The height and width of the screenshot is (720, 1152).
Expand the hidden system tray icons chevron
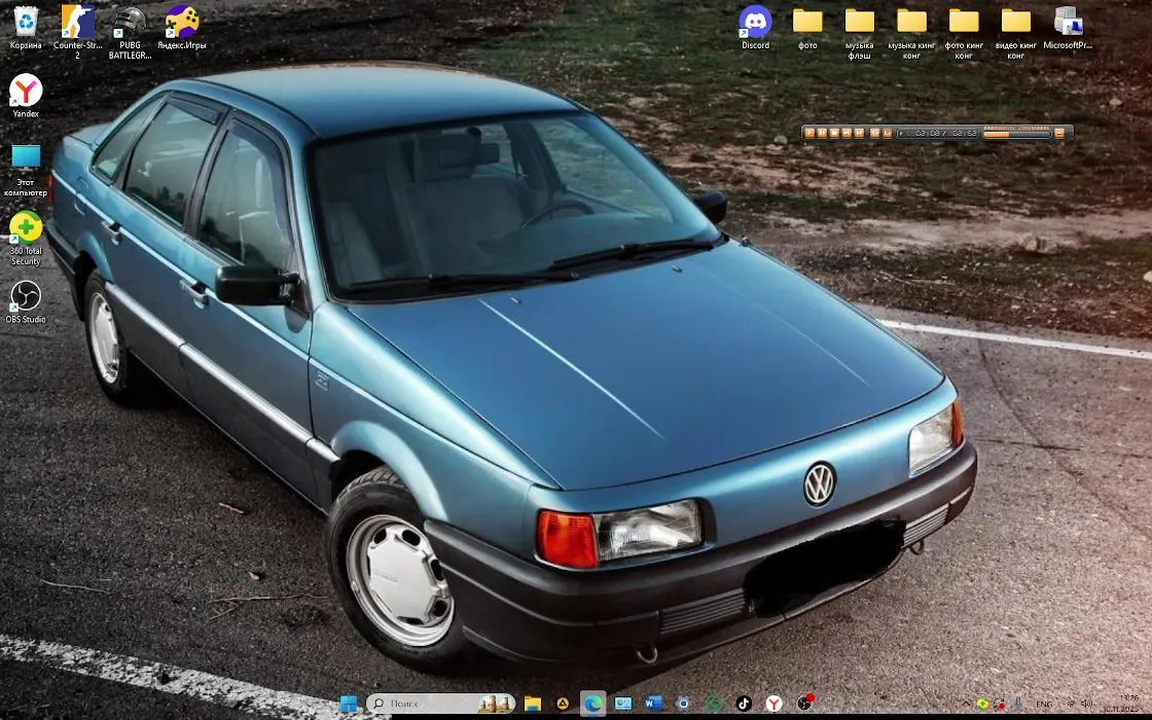966,704
